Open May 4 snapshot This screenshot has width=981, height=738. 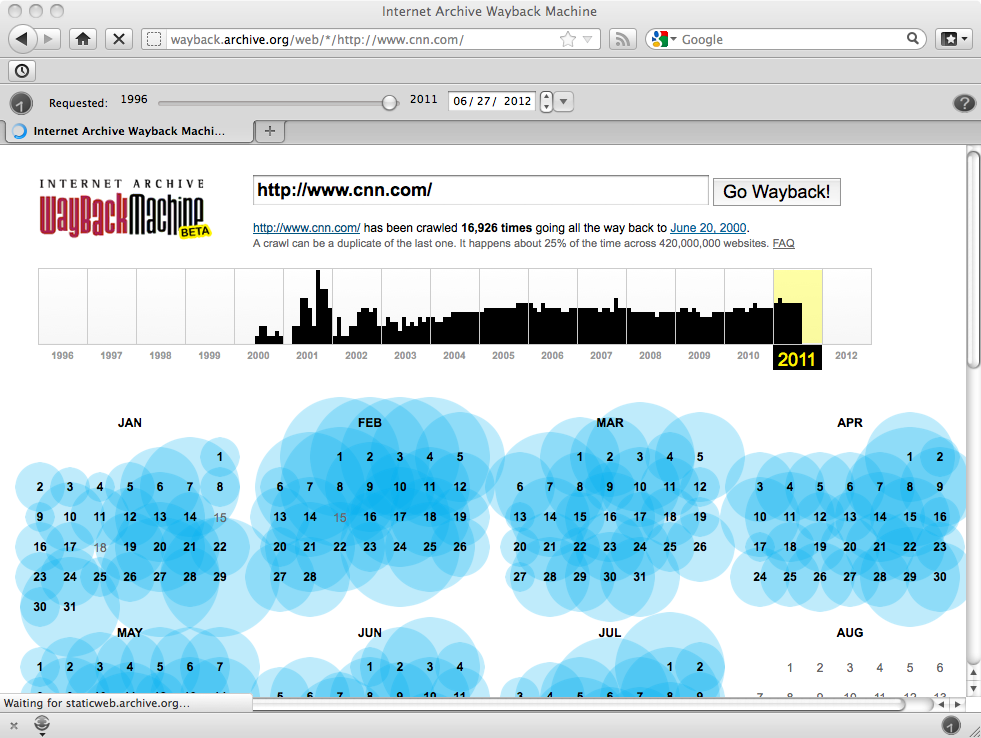point(130,667)
